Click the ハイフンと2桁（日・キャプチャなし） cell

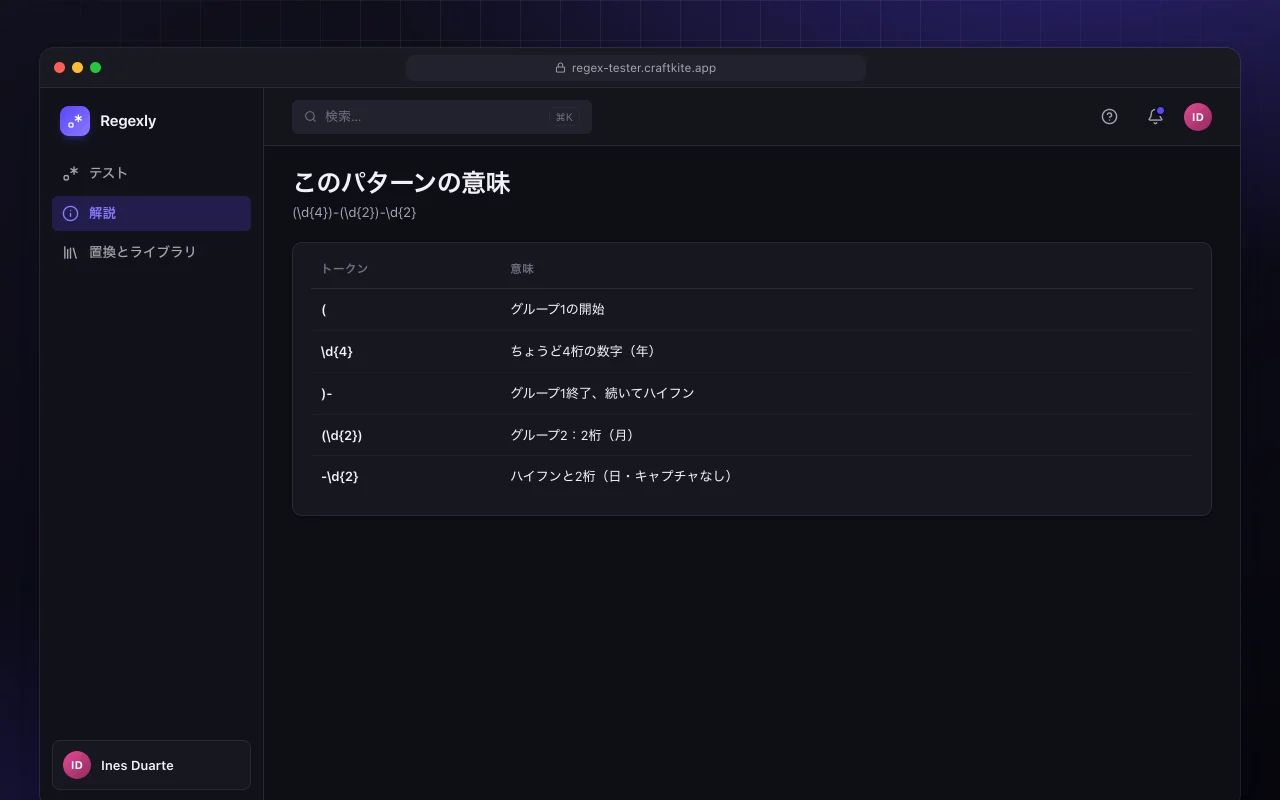[624, 476]
